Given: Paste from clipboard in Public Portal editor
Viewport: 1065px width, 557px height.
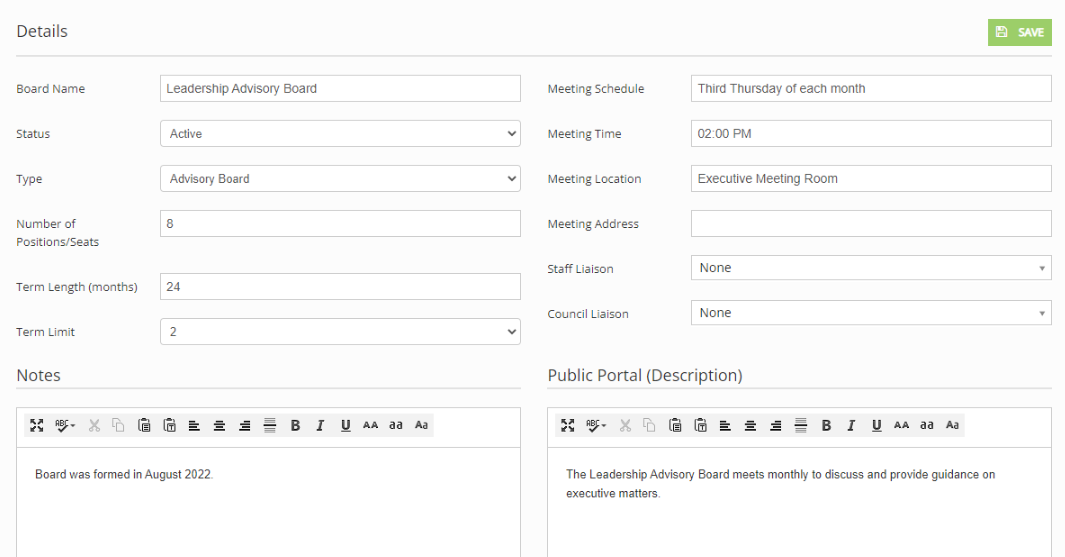Looking at the screenshot, I should (675, 425).
